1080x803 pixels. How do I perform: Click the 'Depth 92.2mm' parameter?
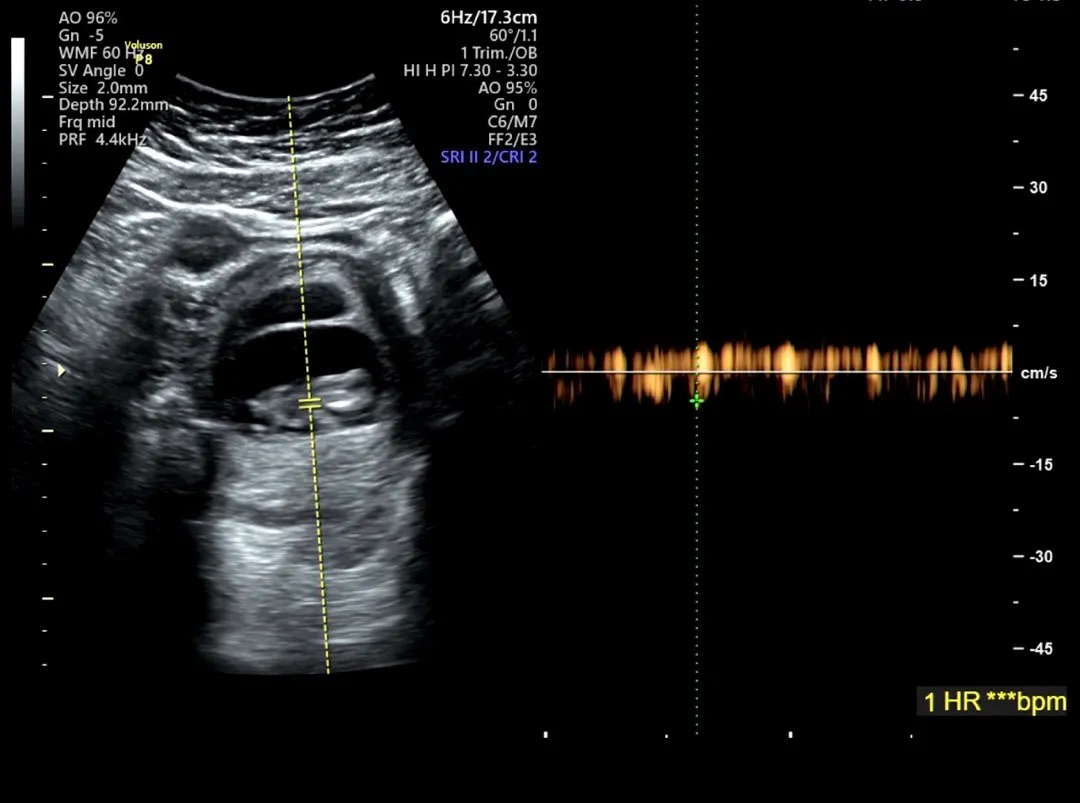point(114,105)
